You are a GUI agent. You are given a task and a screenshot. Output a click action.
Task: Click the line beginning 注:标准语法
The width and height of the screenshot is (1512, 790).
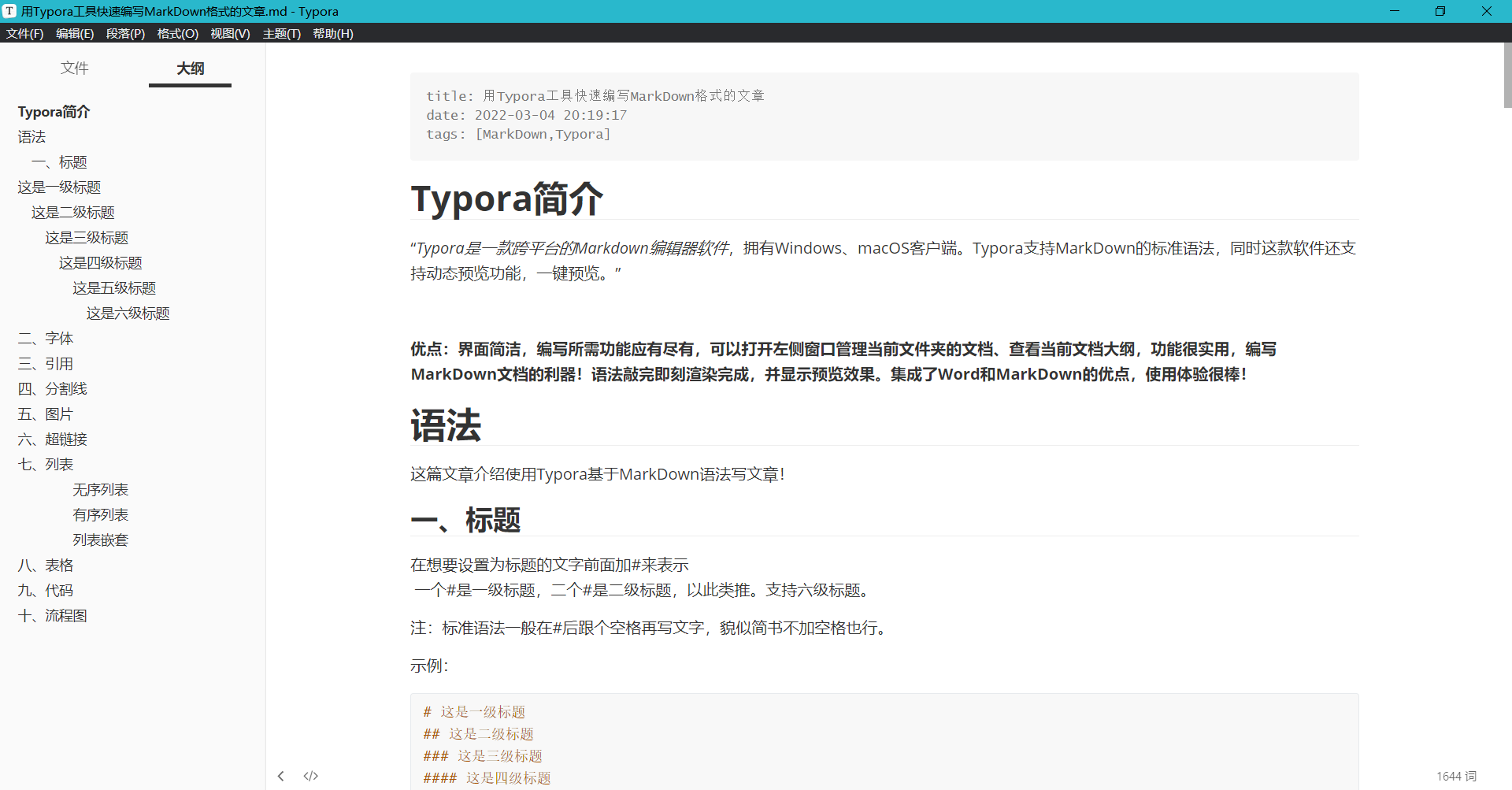point(651,628)
